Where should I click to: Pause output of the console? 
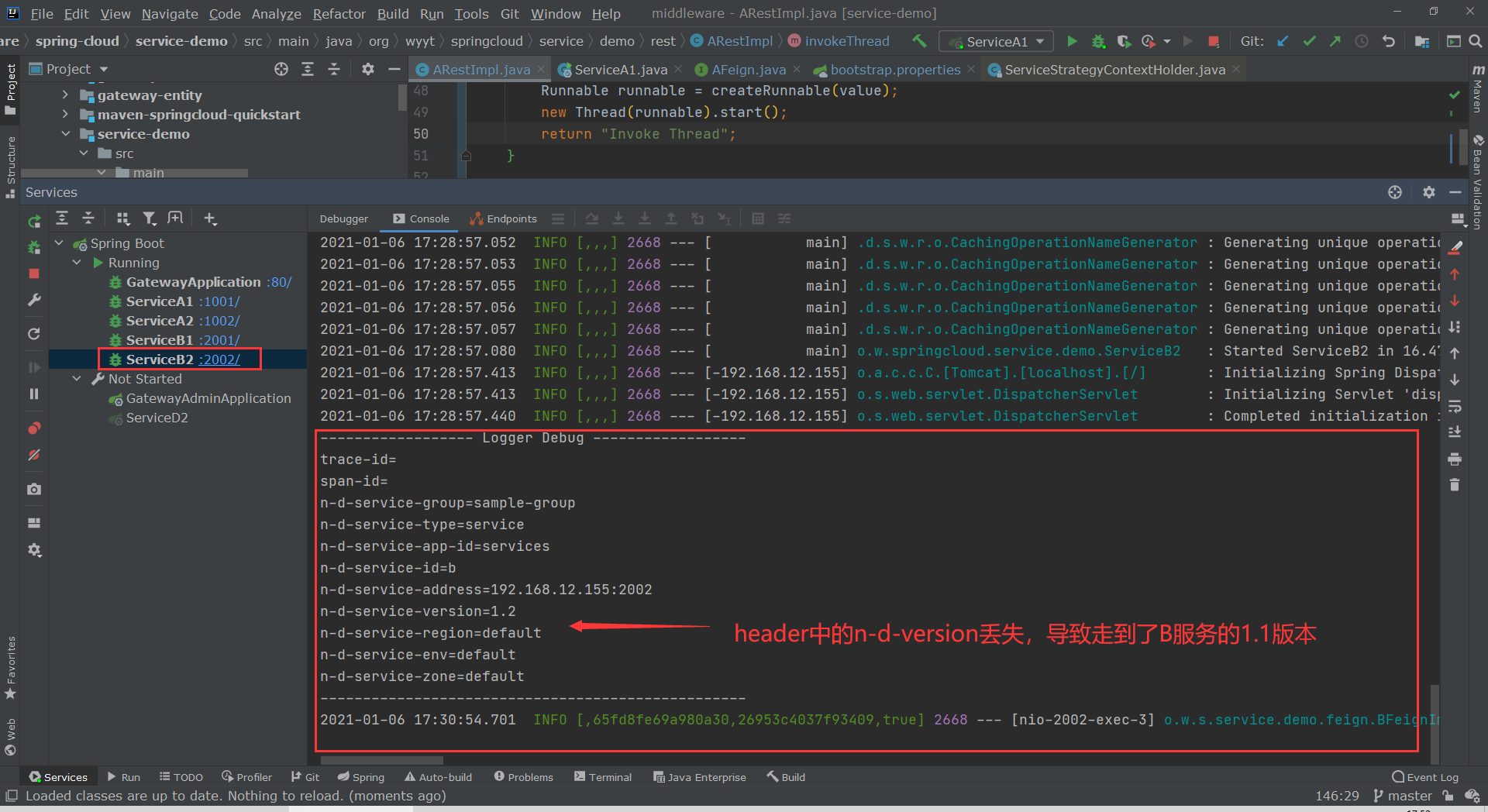(x=34, y=394)
